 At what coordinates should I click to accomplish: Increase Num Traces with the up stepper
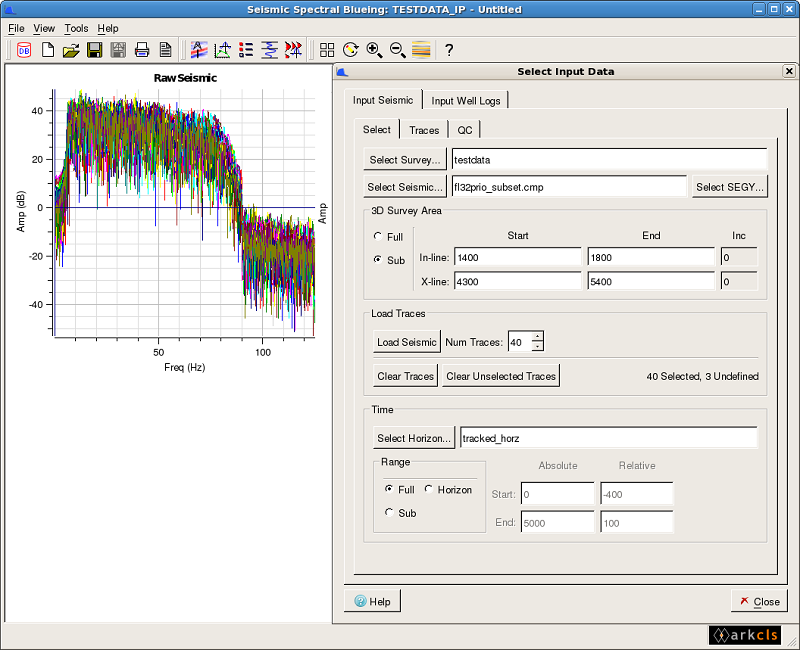tap(536, 337)
